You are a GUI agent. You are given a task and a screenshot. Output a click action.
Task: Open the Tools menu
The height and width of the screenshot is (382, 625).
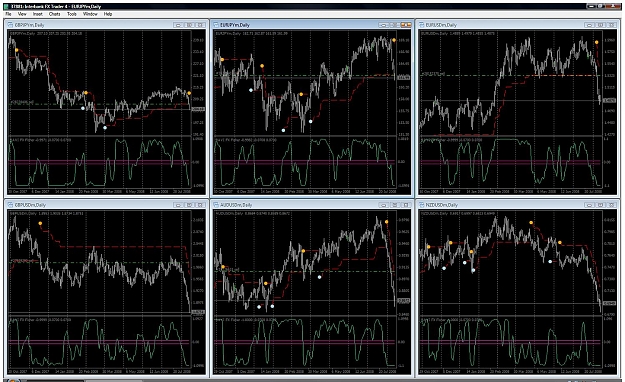pyautogui.click(x=72, y=14)
